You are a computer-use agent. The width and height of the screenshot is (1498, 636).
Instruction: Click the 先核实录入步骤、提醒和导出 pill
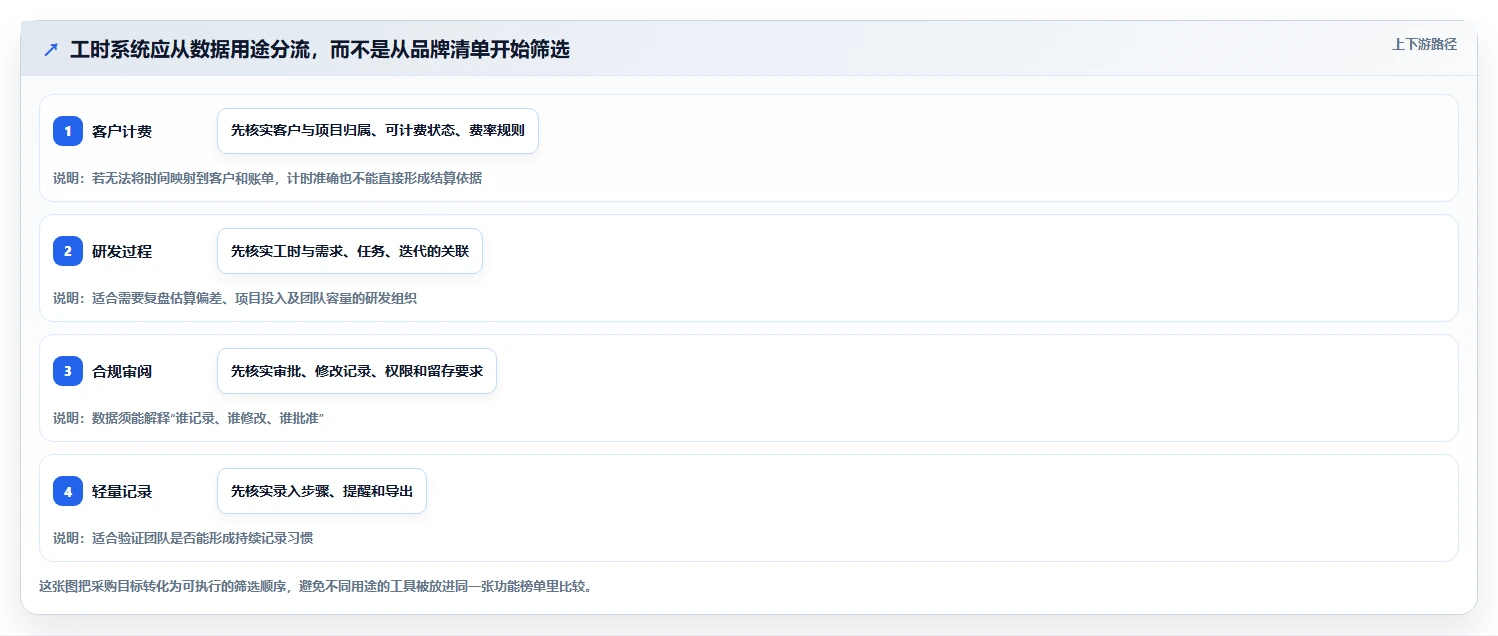[x=322, y=491]
